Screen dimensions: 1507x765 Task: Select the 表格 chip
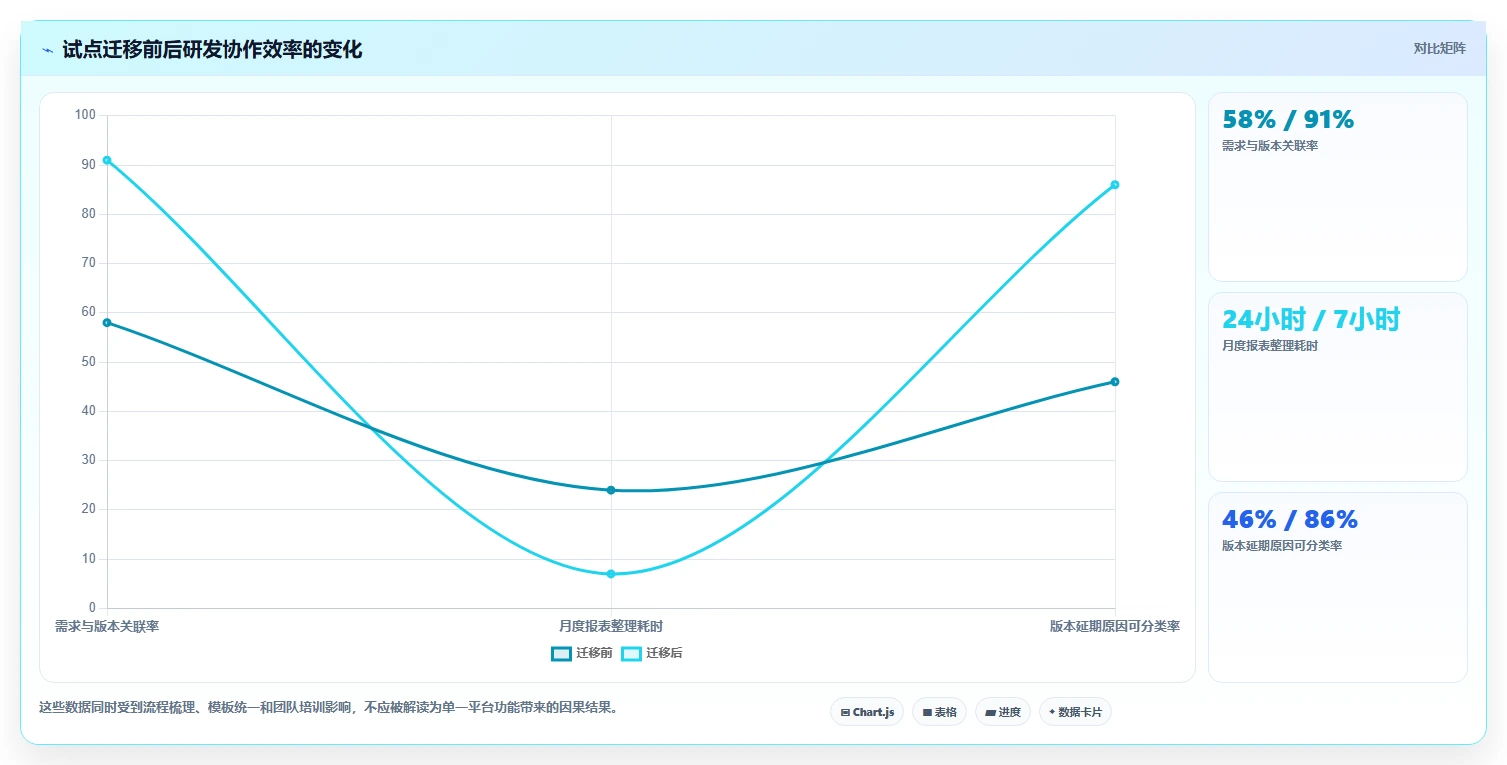[939, 712]
